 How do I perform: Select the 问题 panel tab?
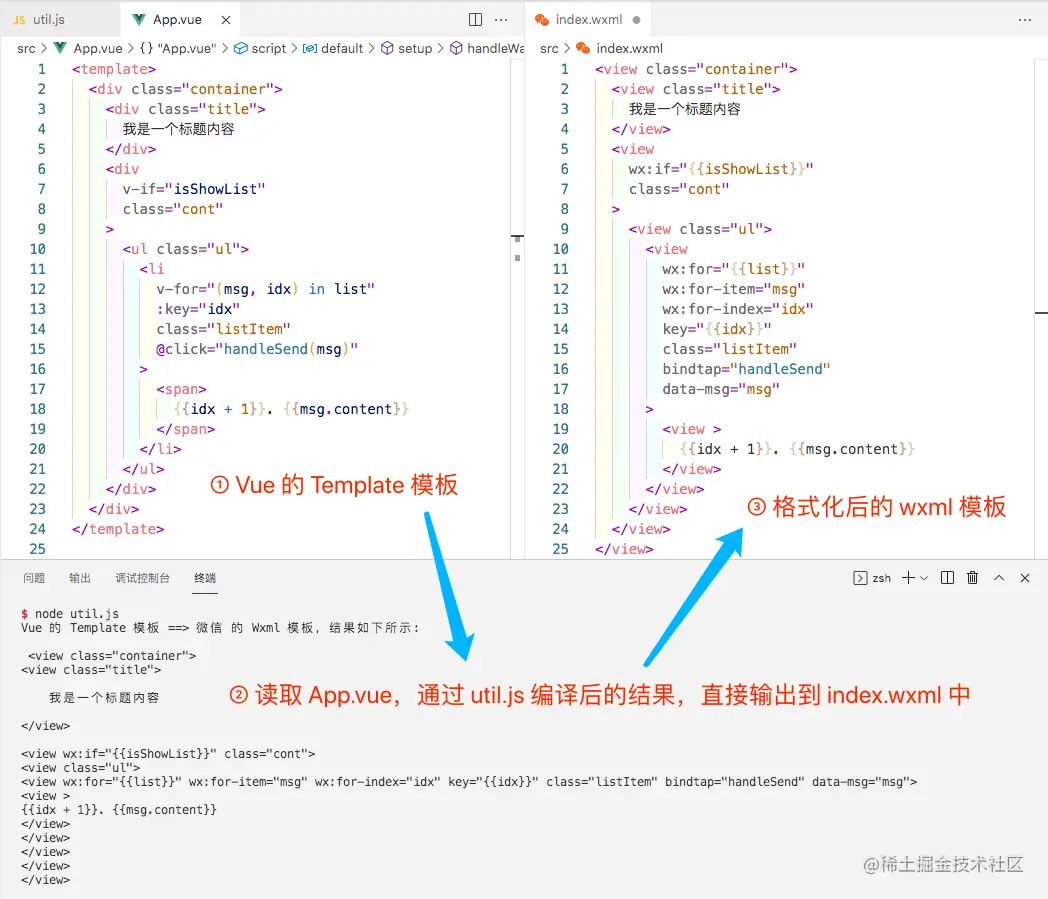[x=33, y=577]
